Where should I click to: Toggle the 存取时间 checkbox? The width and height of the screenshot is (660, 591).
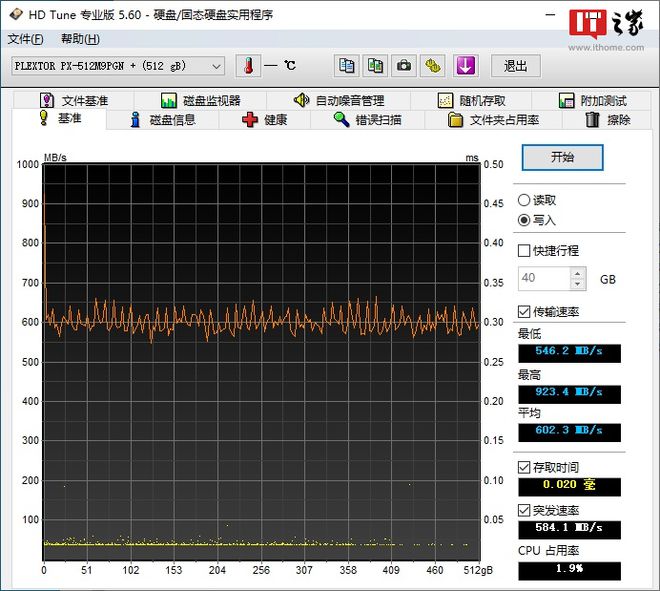point(524,467)
